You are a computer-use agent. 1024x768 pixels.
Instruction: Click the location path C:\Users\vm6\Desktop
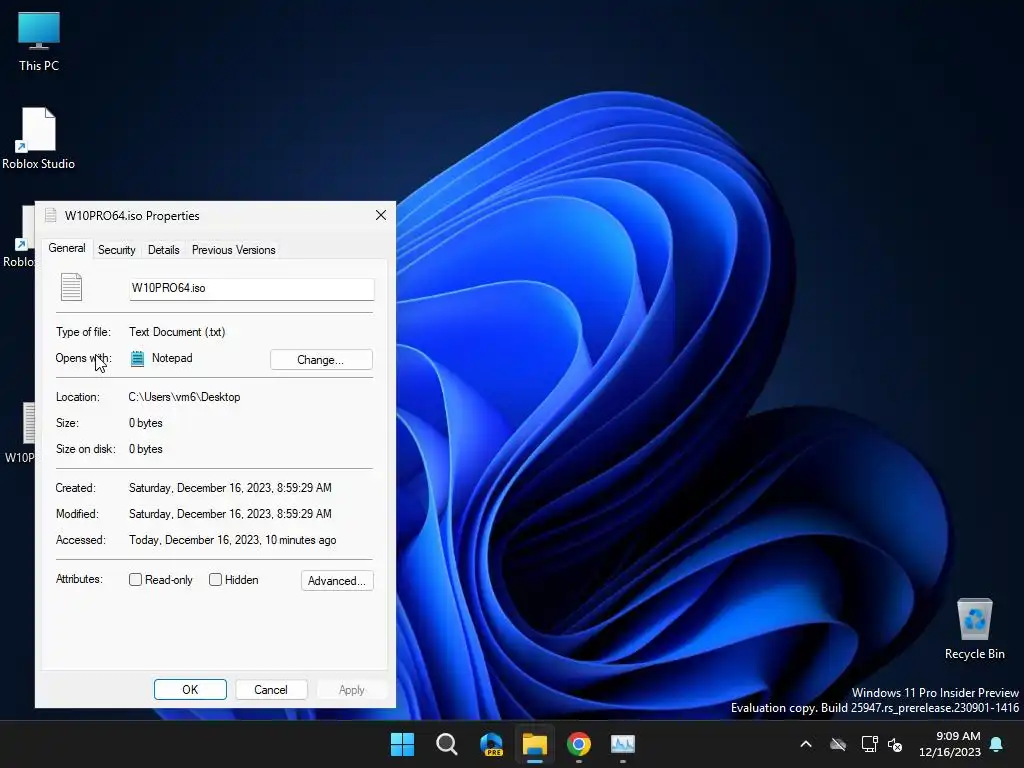(x=184, y=397)
